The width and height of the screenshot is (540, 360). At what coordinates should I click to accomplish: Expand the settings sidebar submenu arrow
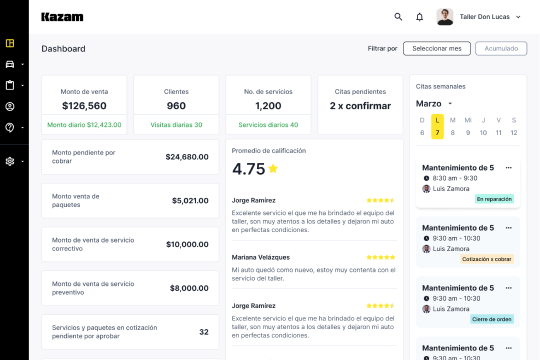[x=22, y=161]
